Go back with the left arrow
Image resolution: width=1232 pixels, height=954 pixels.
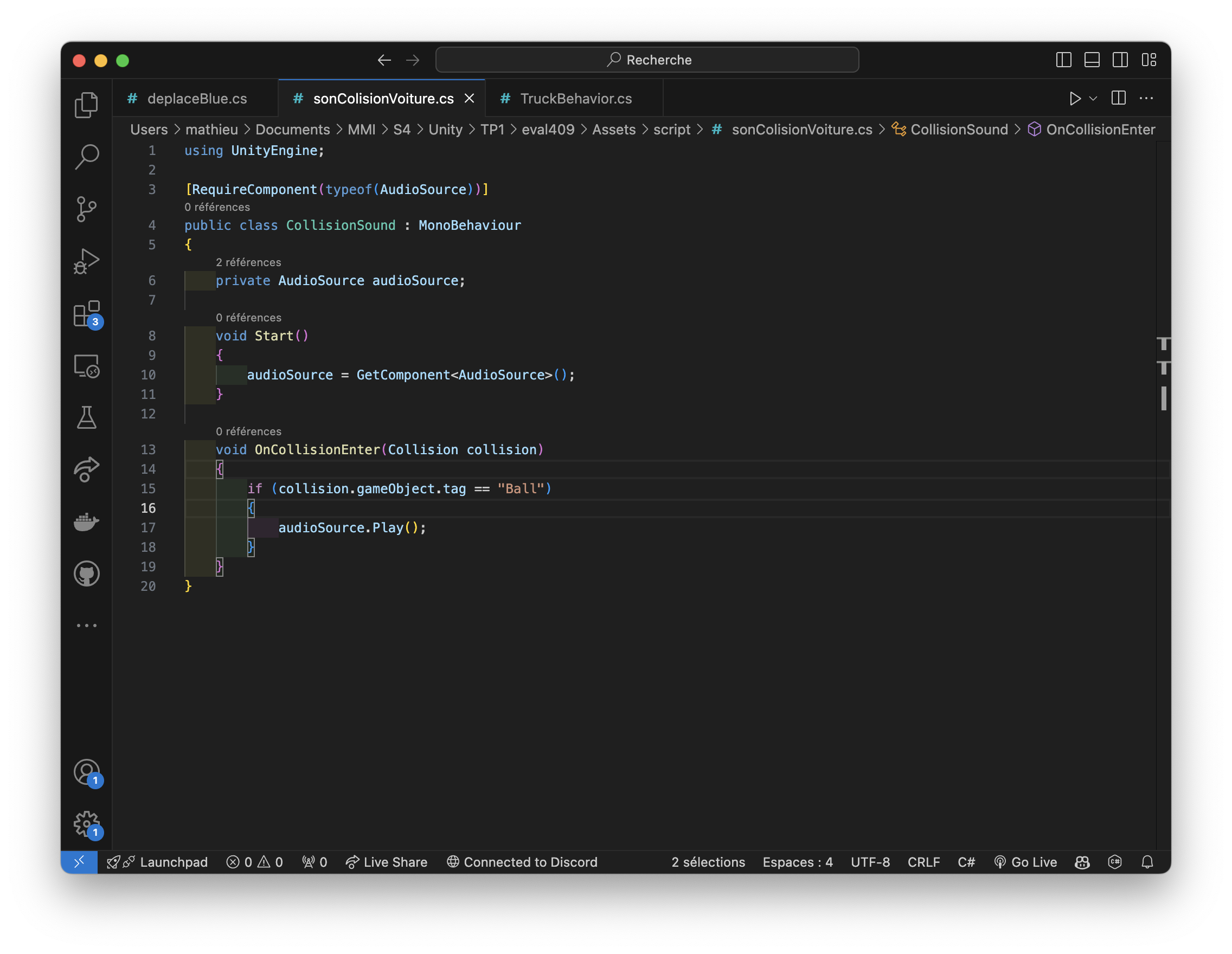point(384,60)
